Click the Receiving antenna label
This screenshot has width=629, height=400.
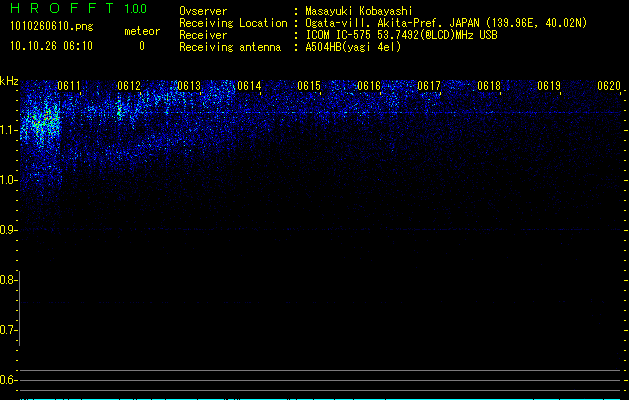(x=230, y=47)
